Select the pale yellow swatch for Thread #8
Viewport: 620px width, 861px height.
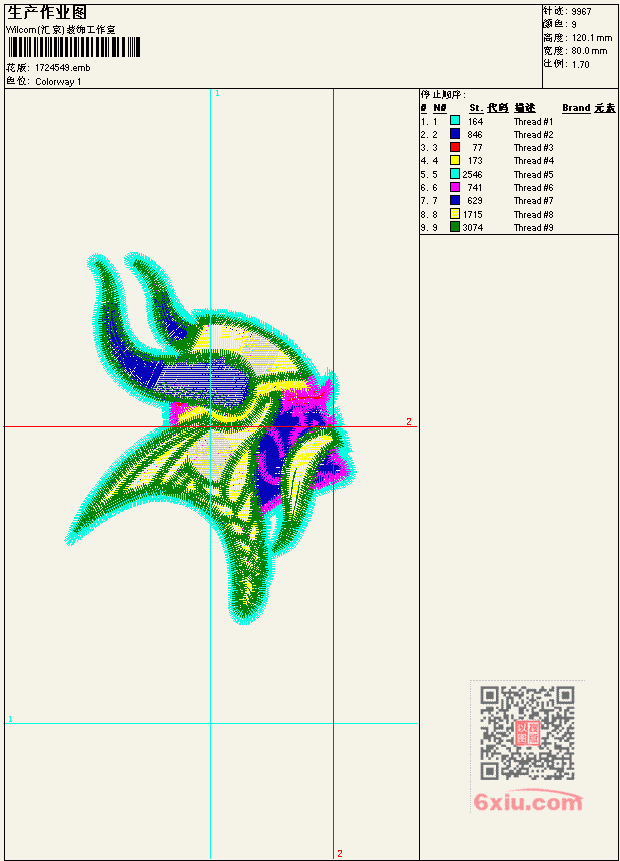click(x=455, y=214)
